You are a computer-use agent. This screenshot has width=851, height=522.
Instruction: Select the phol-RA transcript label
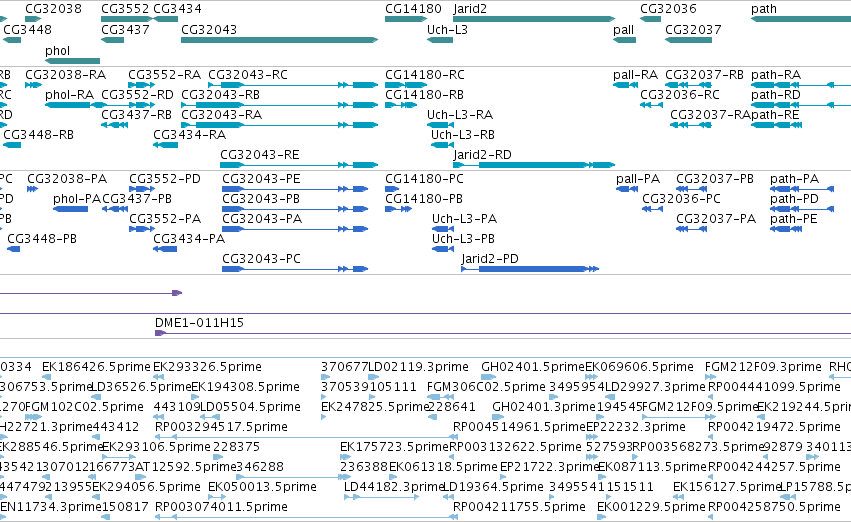(69, 94)
